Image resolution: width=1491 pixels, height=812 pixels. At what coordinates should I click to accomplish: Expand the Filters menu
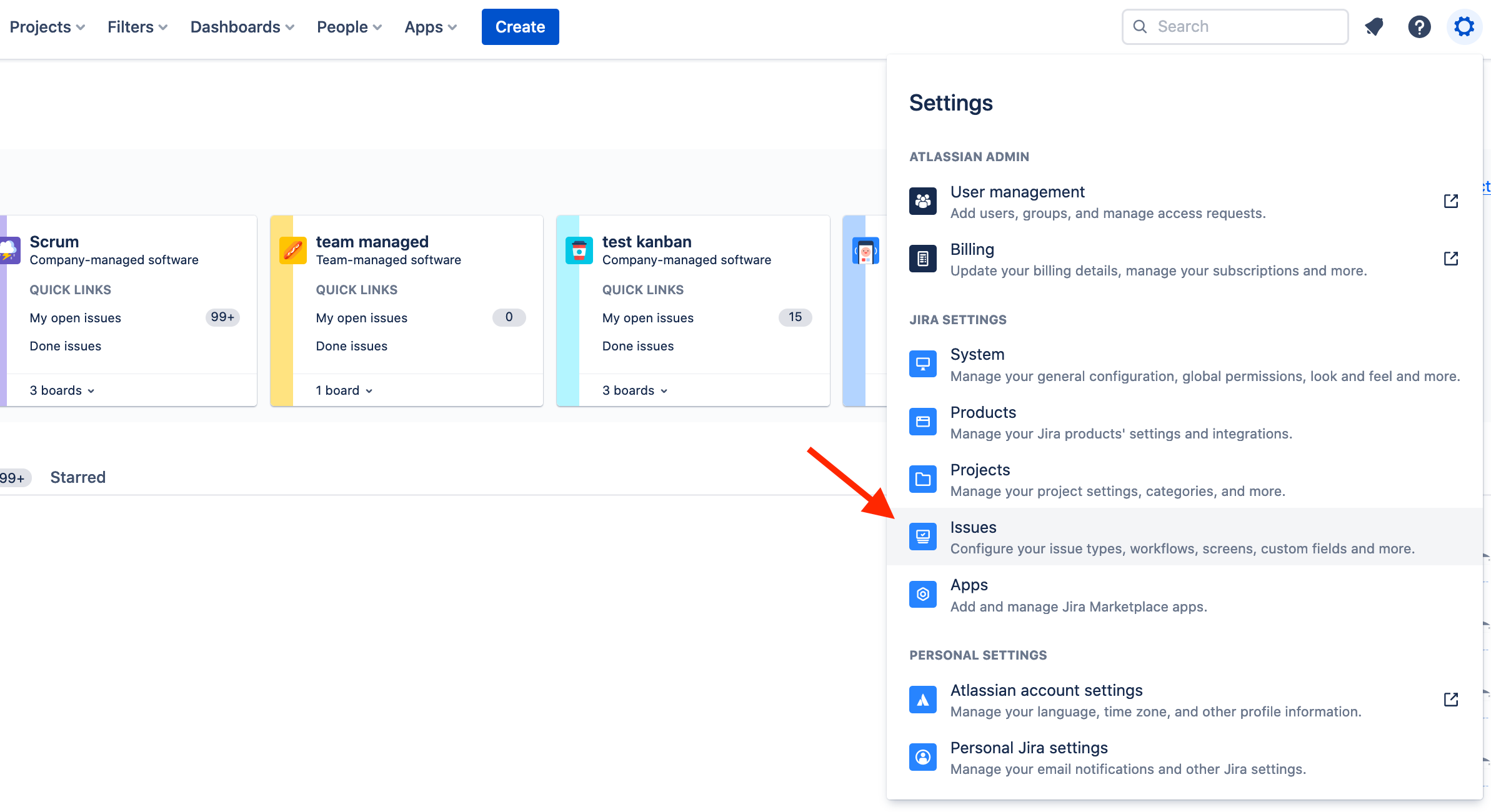coord(137,27)
